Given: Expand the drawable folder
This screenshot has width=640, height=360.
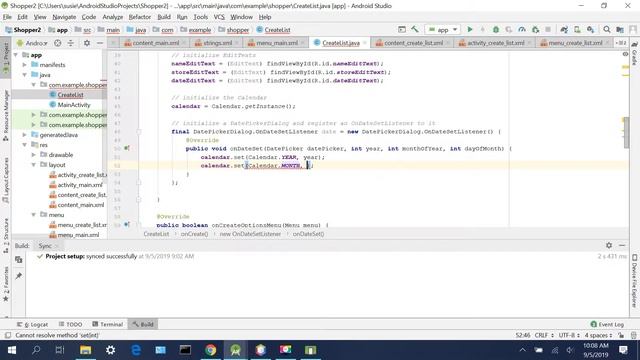Looking at the screenshot, I should point(33,155).
